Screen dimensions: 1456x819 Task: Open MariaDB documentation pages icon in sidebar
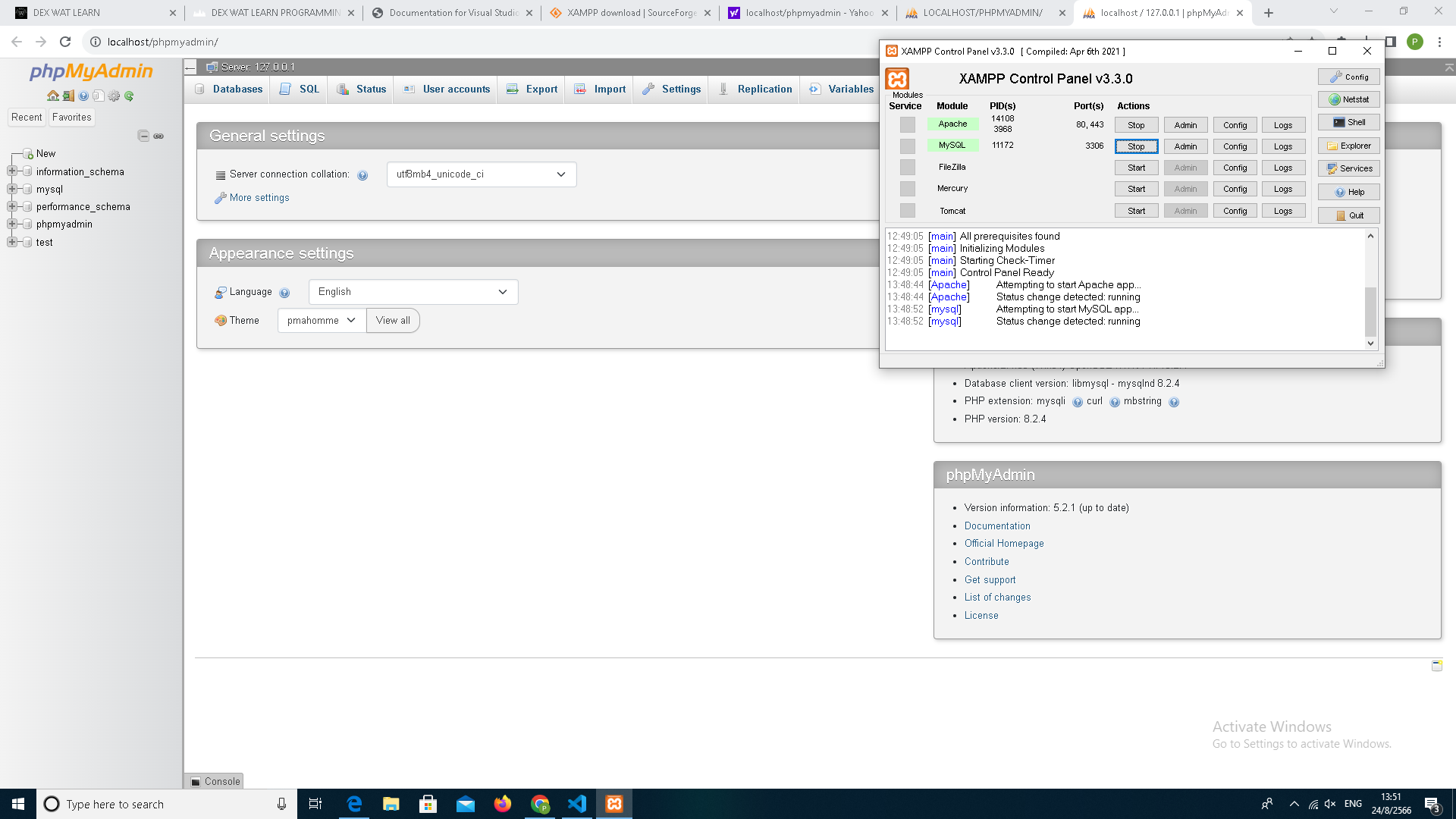coord(99,96)
